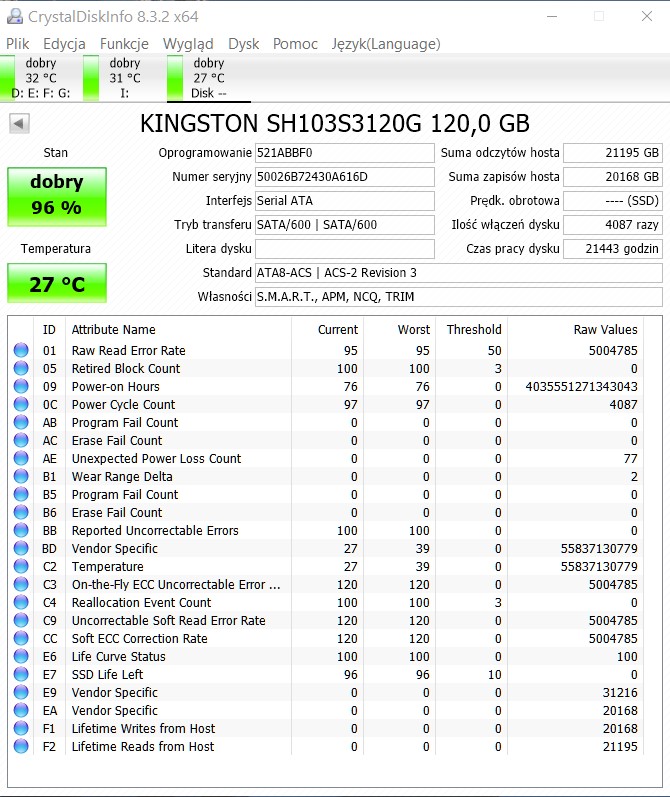The image size is (670, 797).
Task: Click status circle for Power-on Hours
Action: [x=21, y=386]
